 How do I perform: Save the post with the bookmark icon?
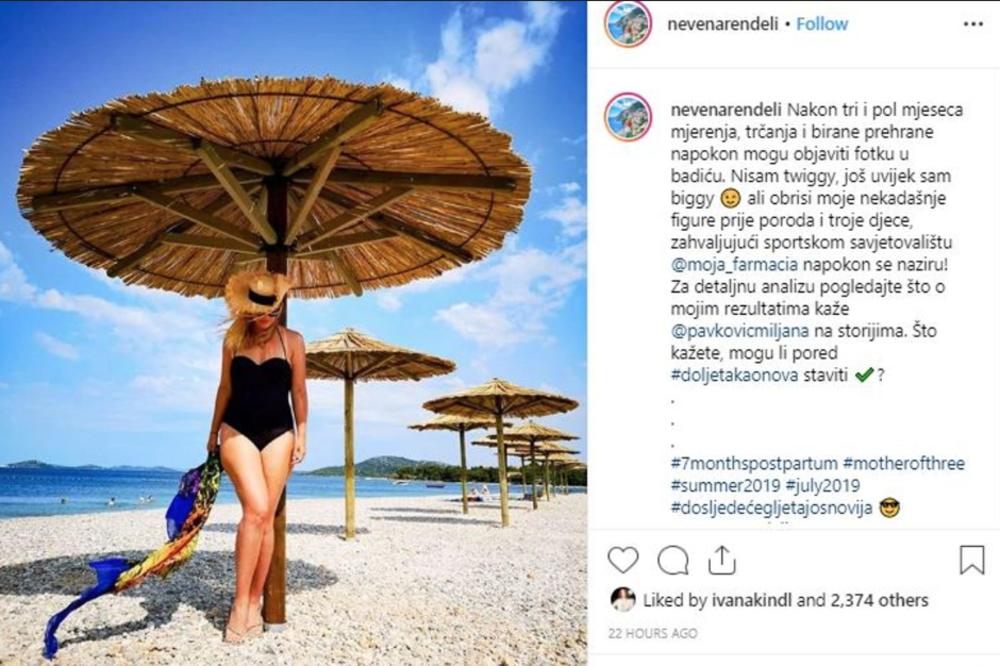[x=972, y=559]
